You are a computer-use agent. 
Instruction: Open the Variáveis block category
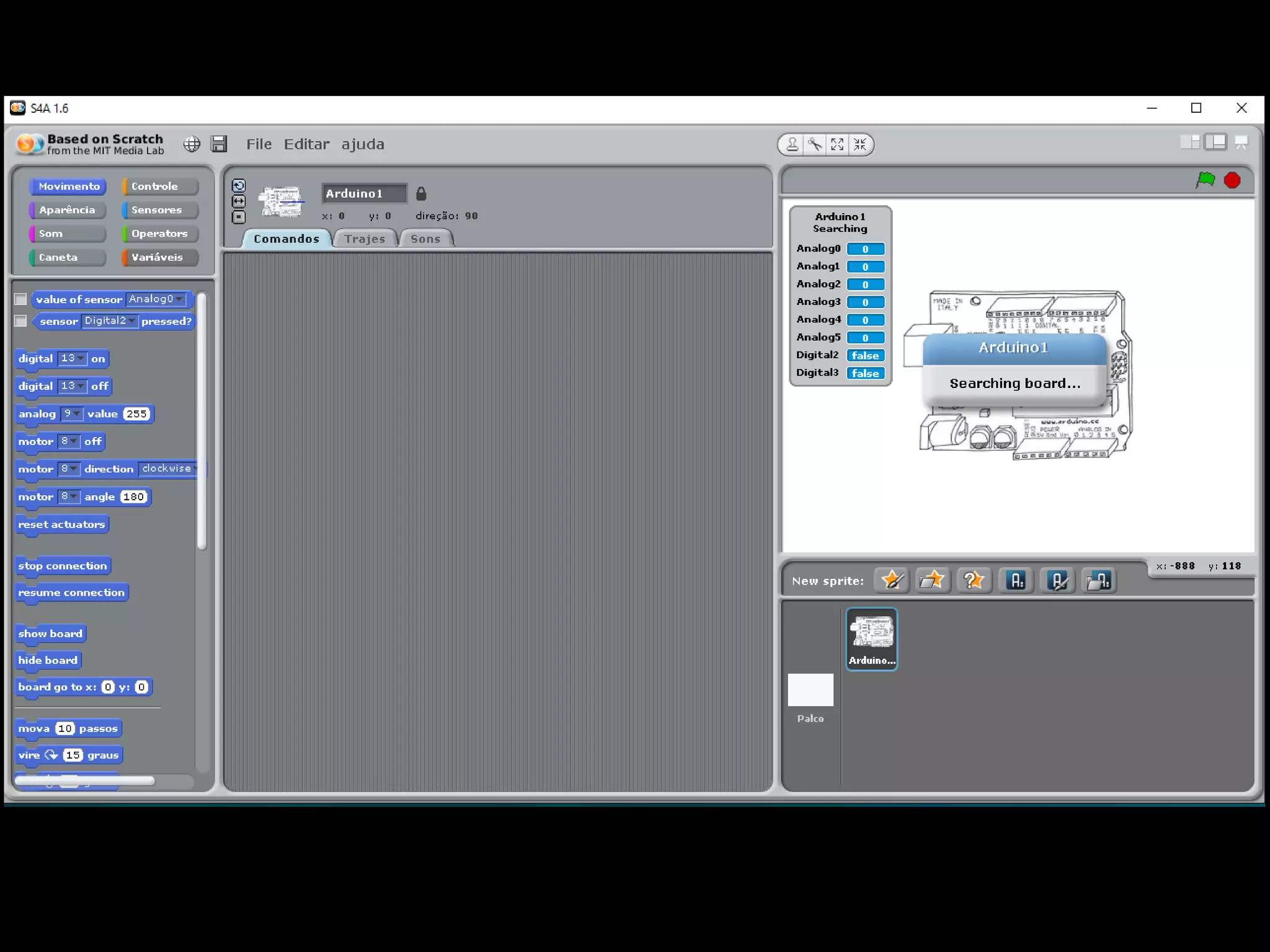pyautogui.click(x=159, y=257)
